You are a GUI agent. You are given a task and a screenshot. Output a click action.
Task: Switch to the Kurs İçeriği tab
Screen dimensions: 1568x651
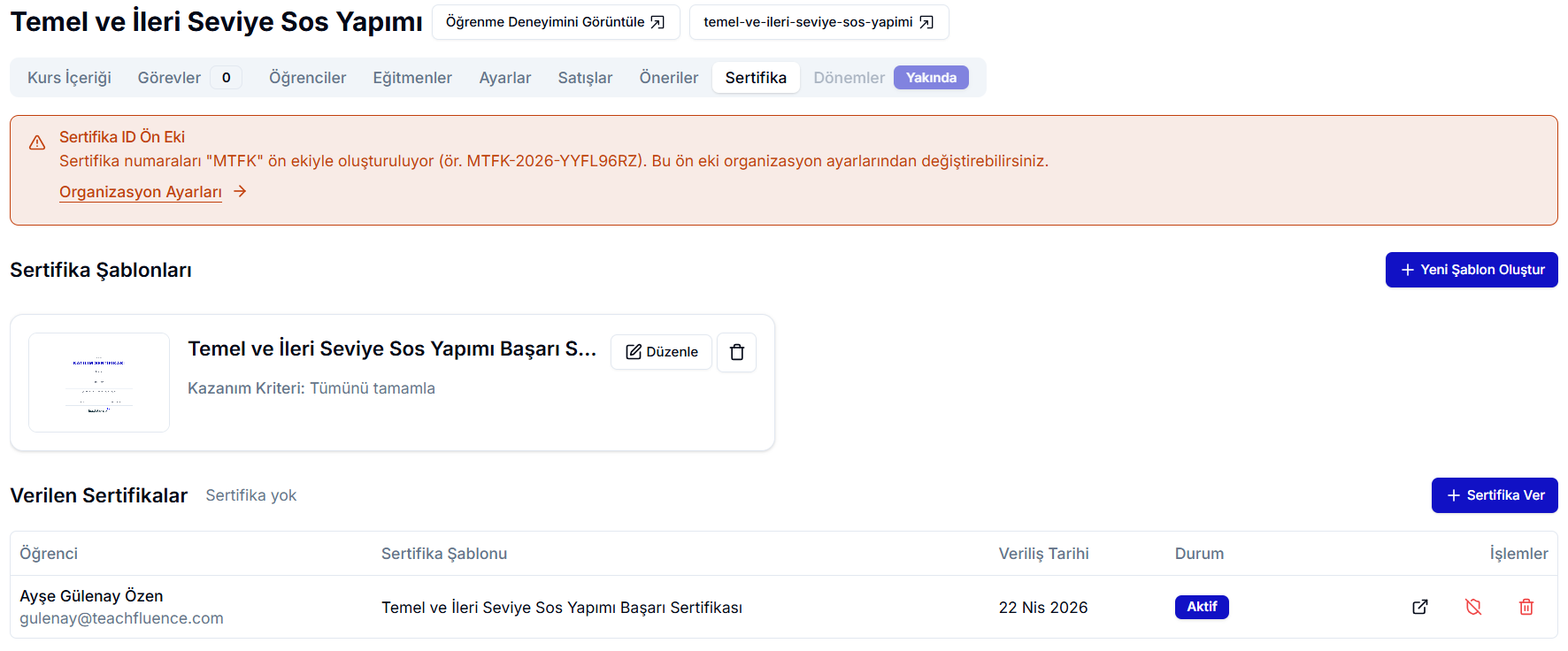(x=69, y=78)
